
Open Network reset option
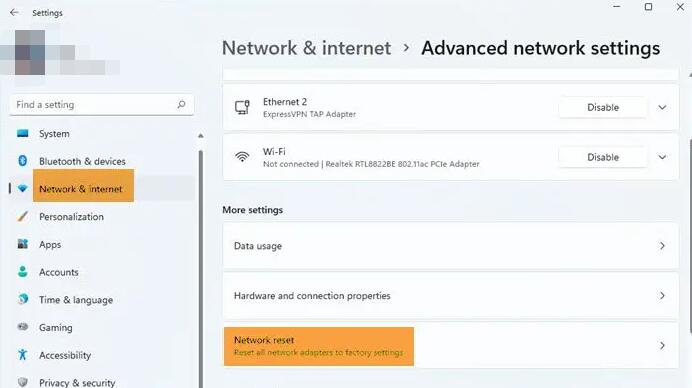coord(451,346)
